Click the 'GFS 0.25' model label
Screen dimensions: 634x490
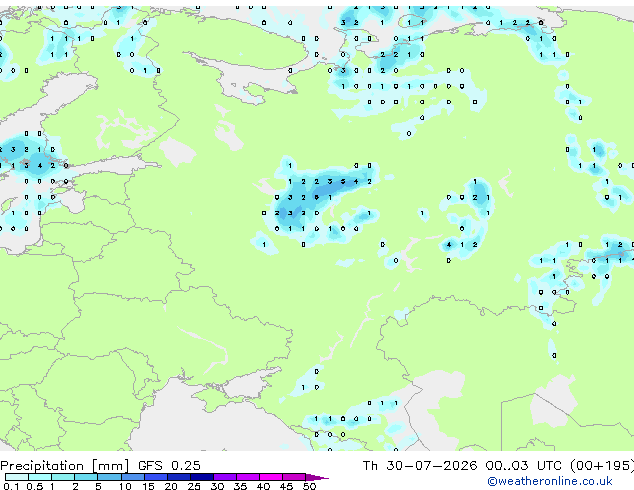tap(169, 466)
